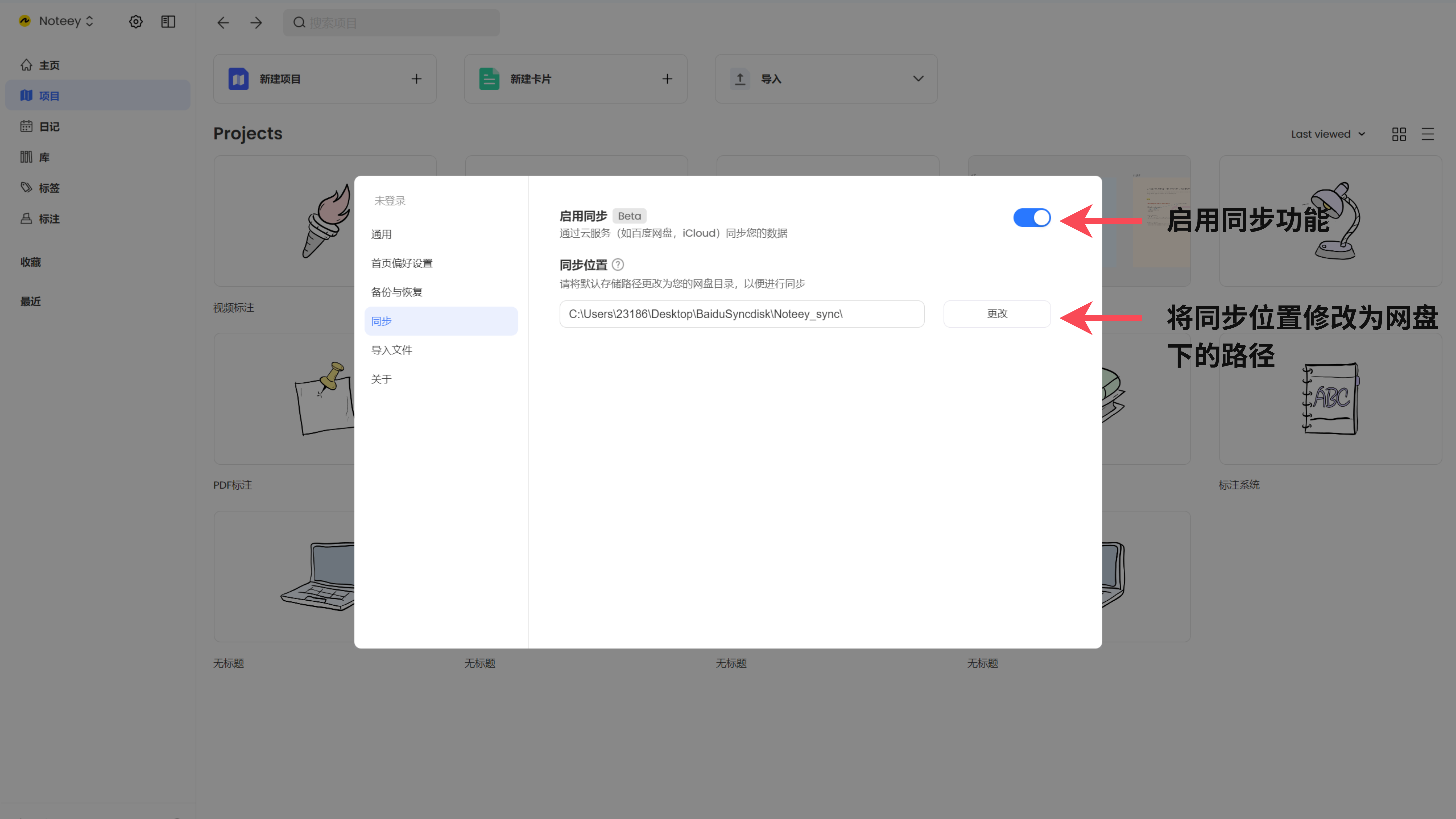Expand the Noteey workspace switcher

click(x=89, y=21)
